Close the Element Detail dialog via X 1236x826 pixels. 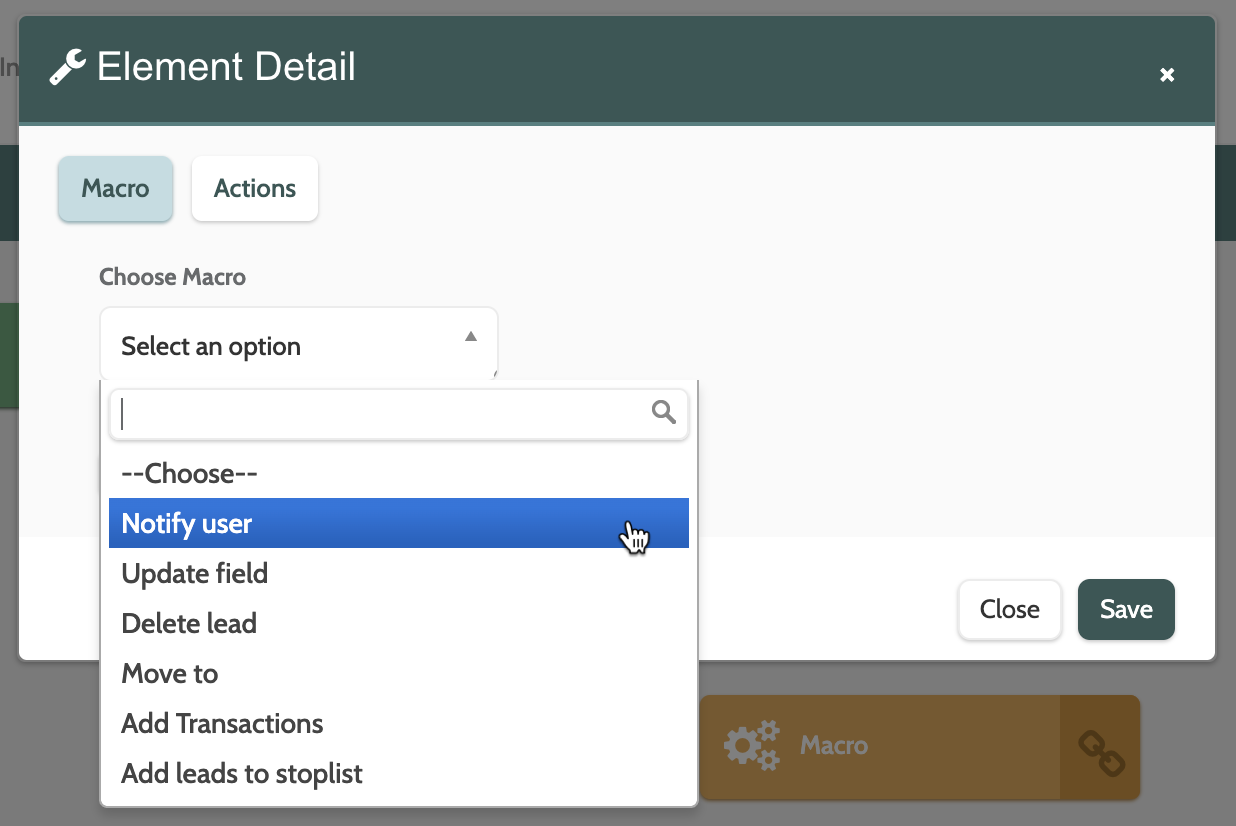coord(1166,75)
